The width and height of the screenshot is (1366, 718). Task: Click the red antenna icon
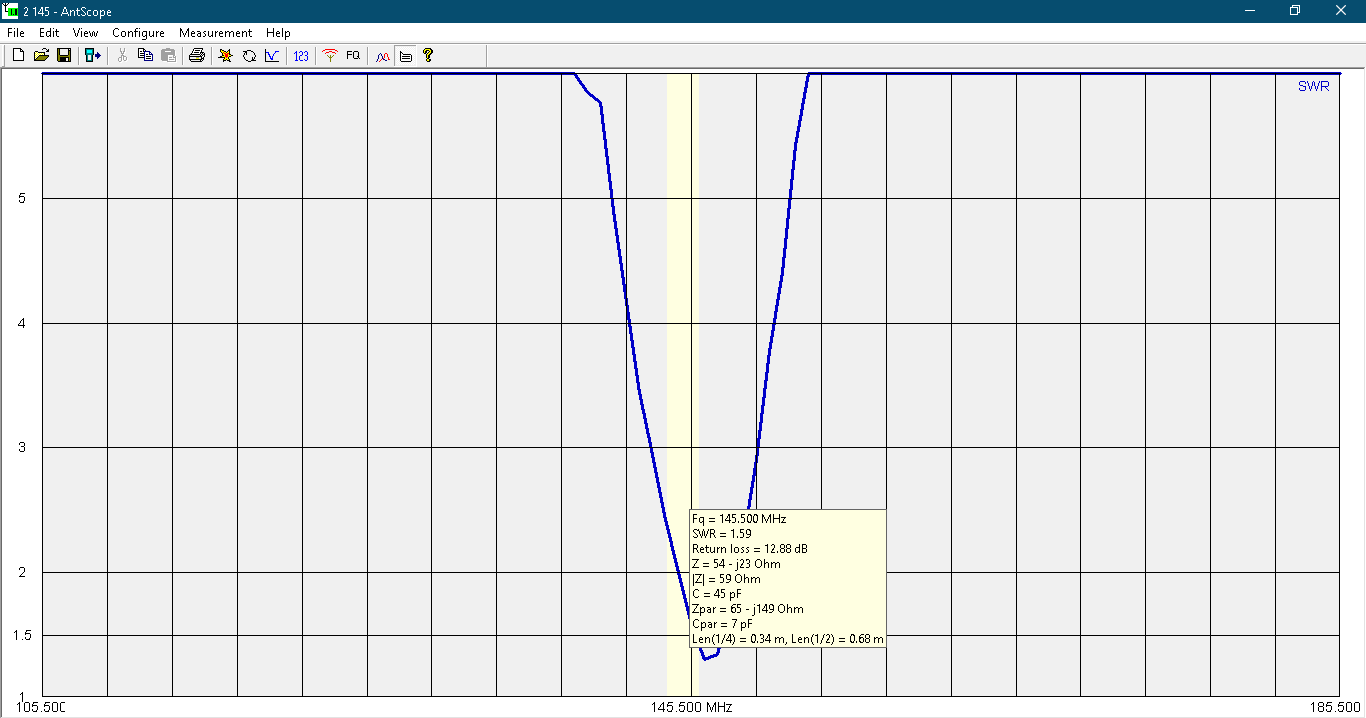330,56
